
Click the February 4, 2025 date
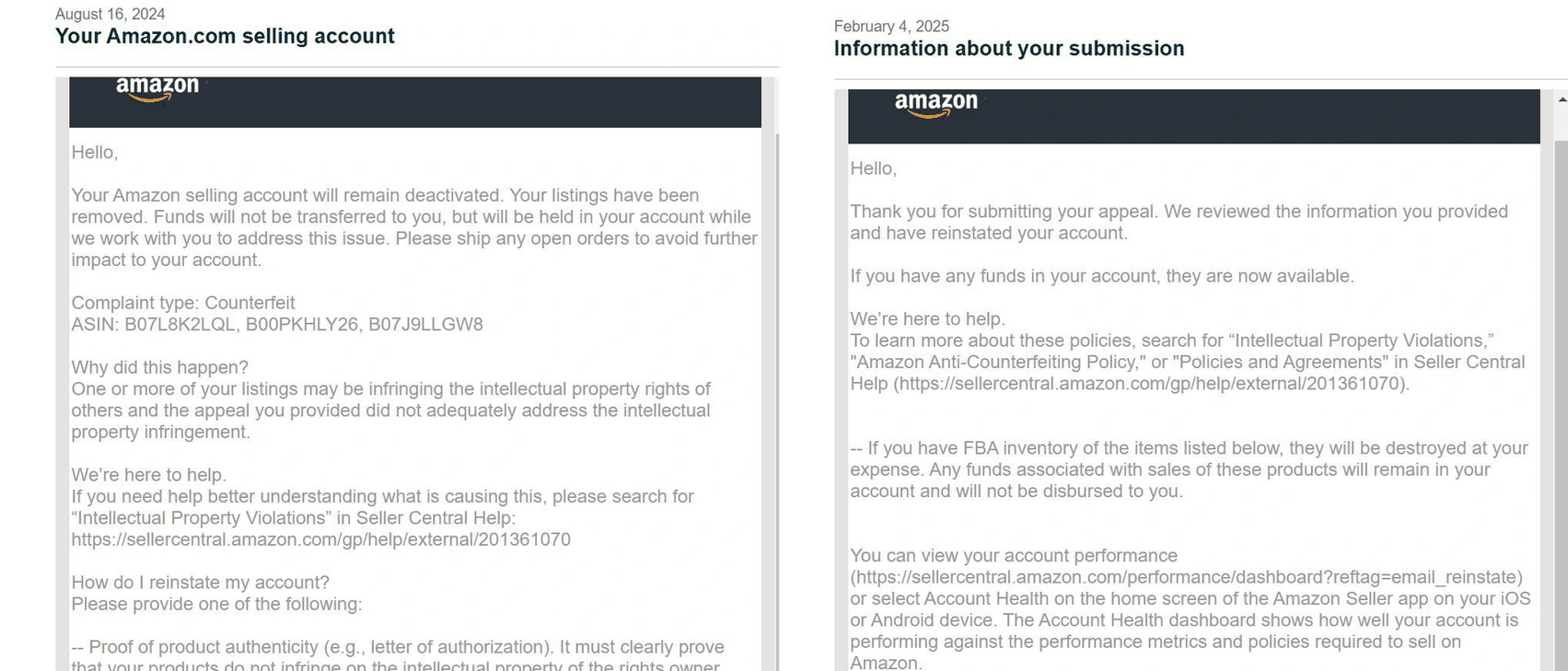click(890, 27)
